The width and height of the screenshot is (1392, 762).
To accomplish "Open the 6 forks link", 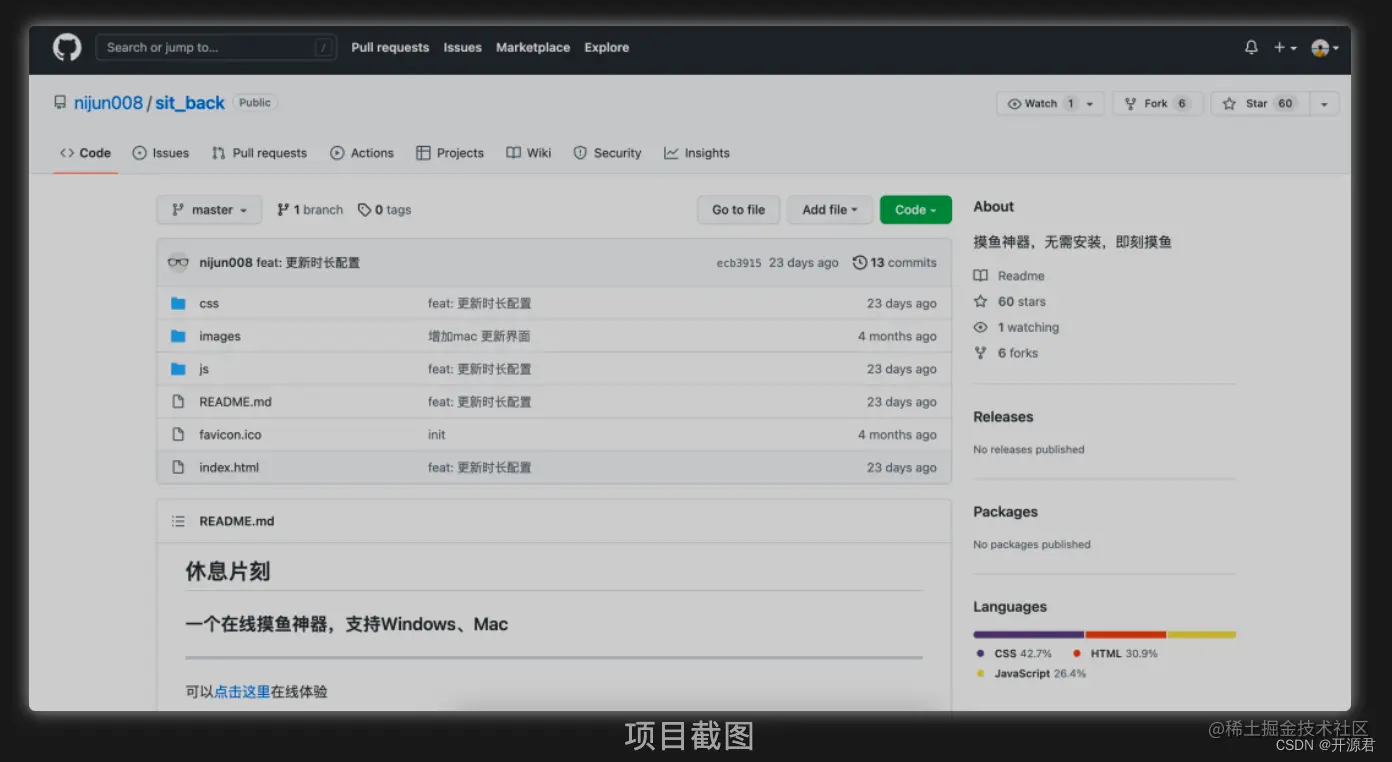I will [1006, 353].
